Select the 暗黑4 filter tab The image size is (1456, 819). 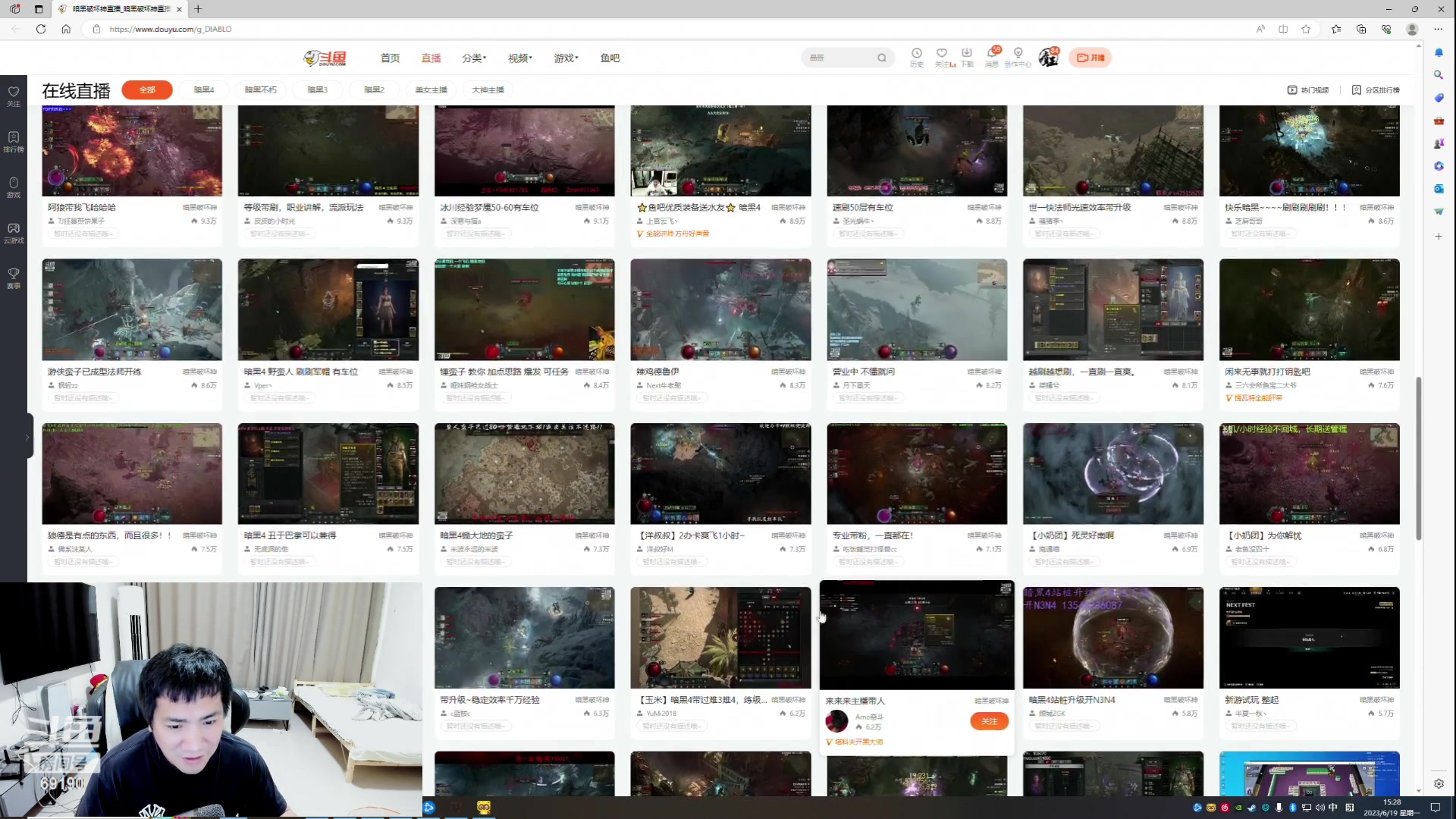[204, 89]
